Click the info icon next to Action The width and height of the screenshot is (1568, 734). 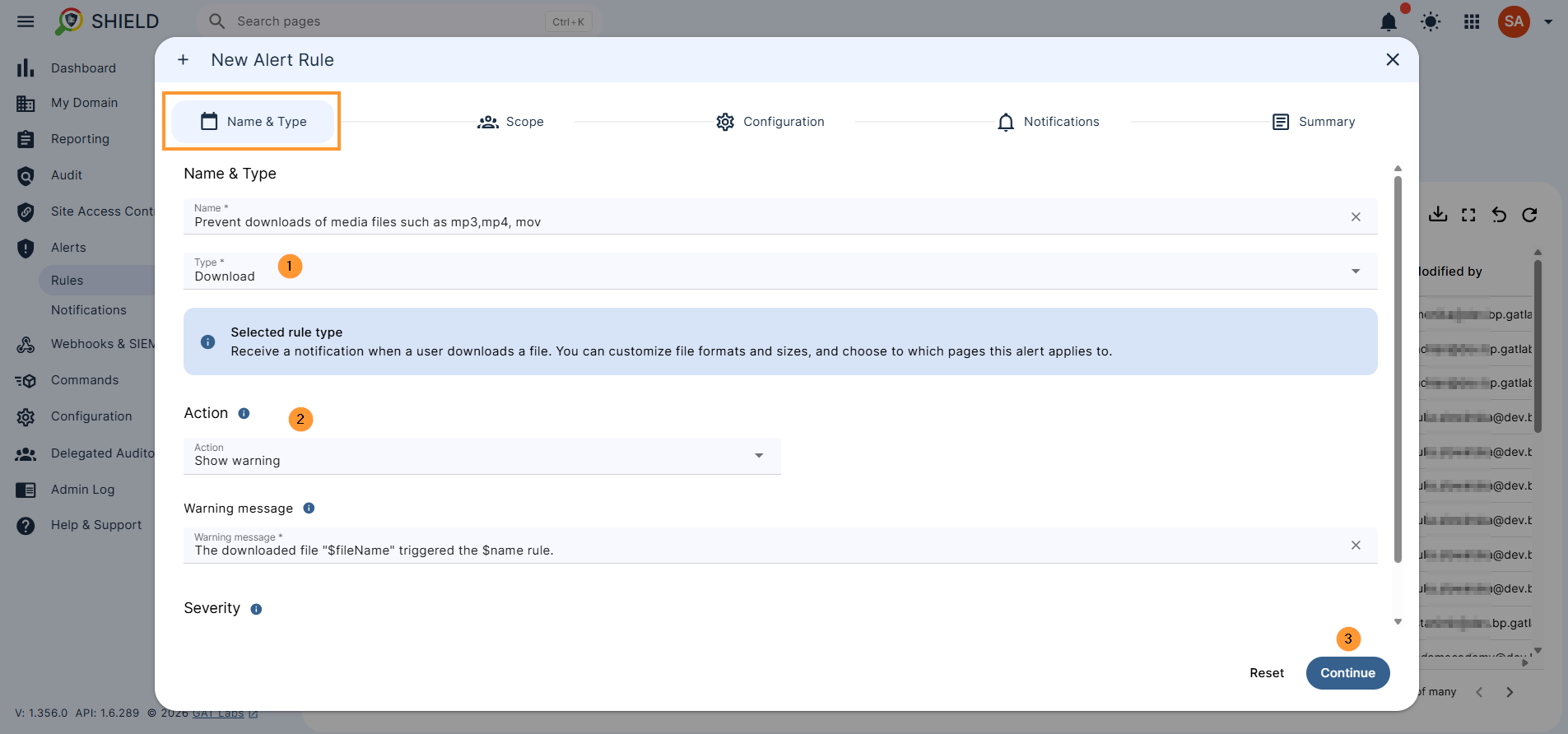point(244,413)
